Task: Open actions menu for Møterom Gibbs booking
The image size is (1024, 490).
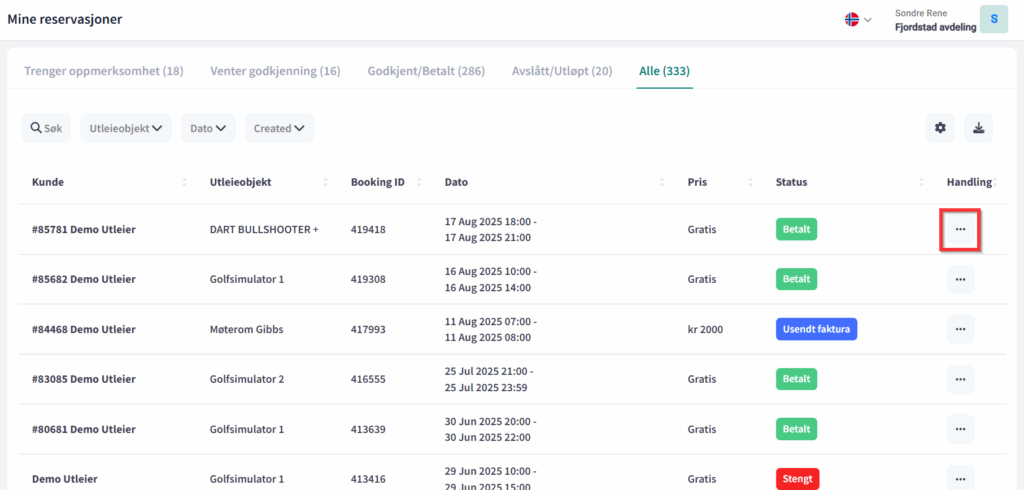Action: pos(960,329)
